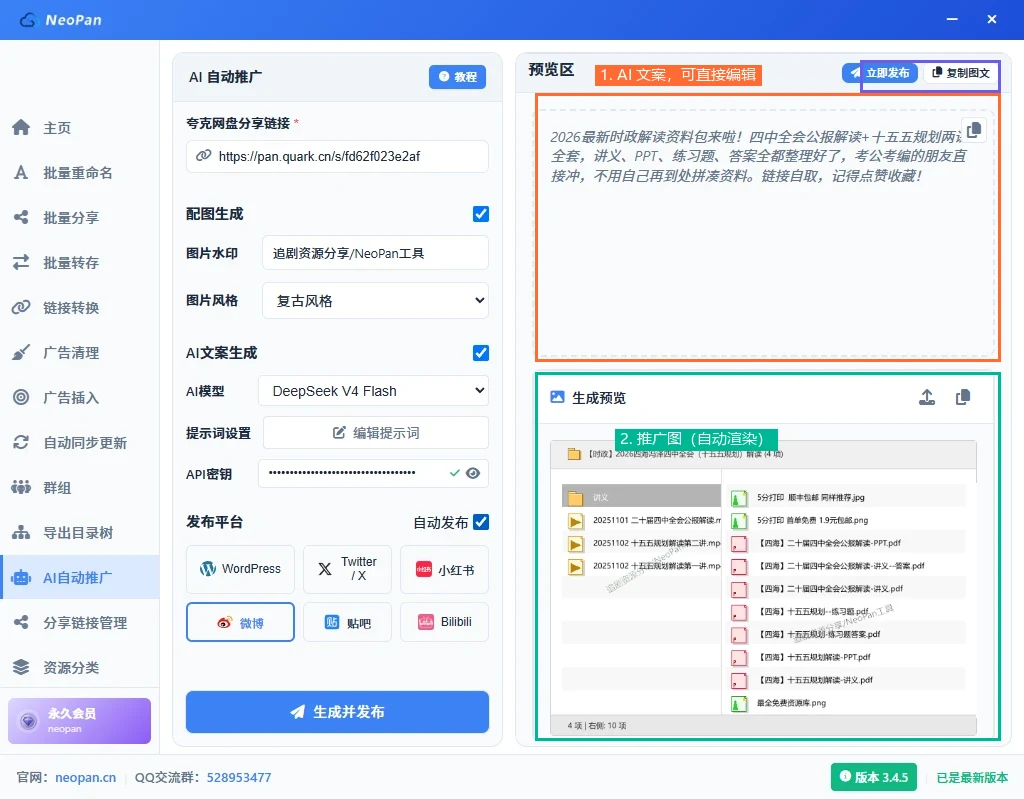Viewport: 1024px width, 799px height.
Task: Toggle the 自动发布 checkbox
Action: point(481,522)
